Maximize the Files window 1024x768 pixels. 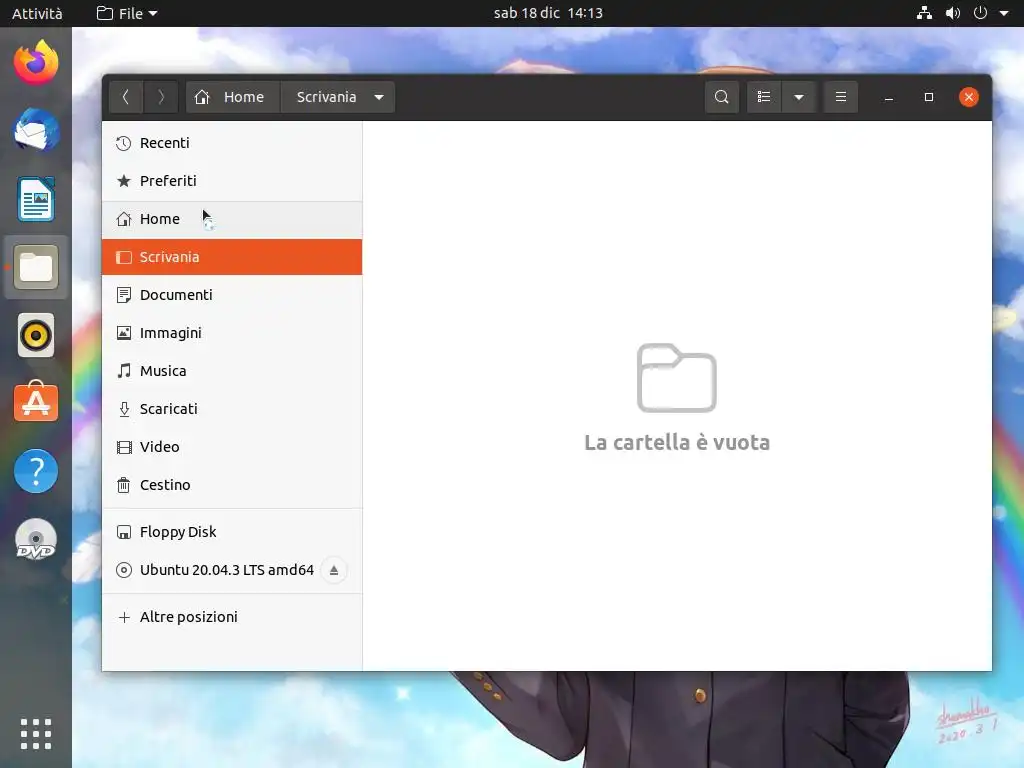pyautogui.click(x=929, y=97)
